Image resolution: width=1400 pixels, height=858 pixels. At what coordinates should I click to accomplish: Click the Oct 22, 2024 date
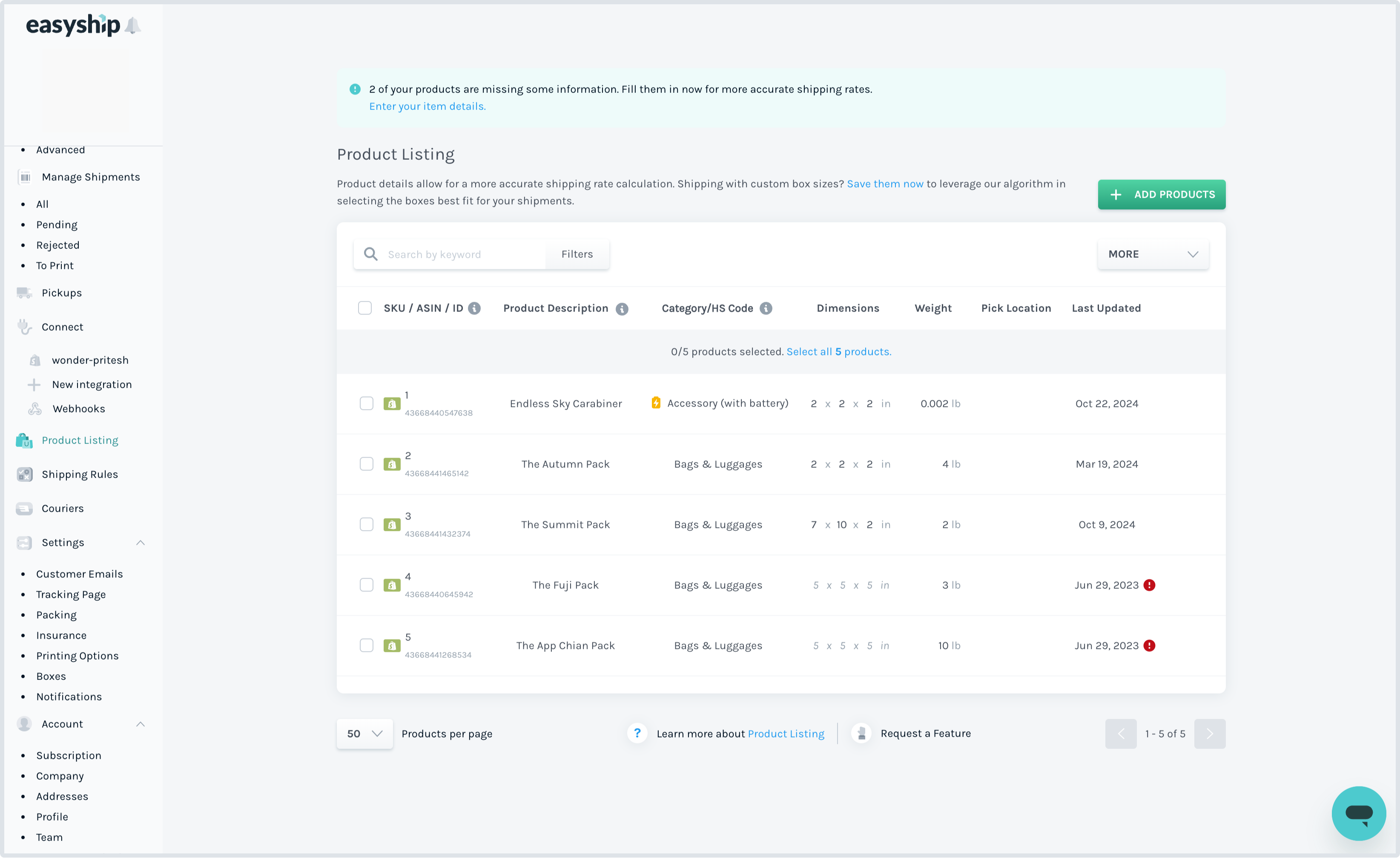pos(1107,404)
